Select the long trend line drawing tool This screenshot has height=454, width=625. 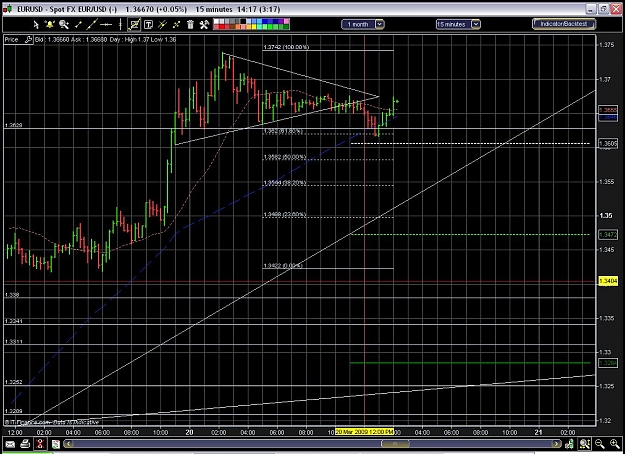(x=92, y=25)
